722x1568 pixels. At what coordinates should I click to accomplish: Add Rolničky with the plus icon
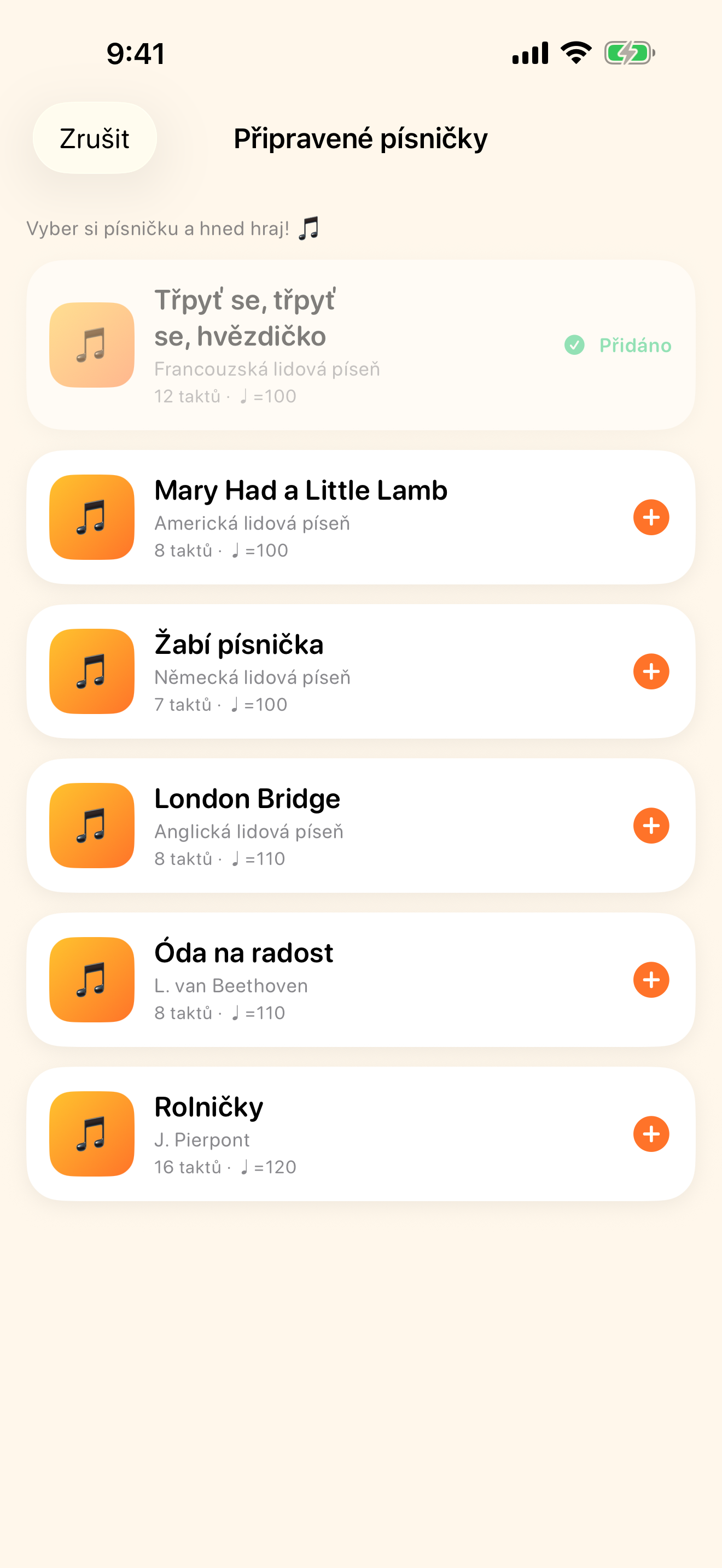tap(651, 1134)
